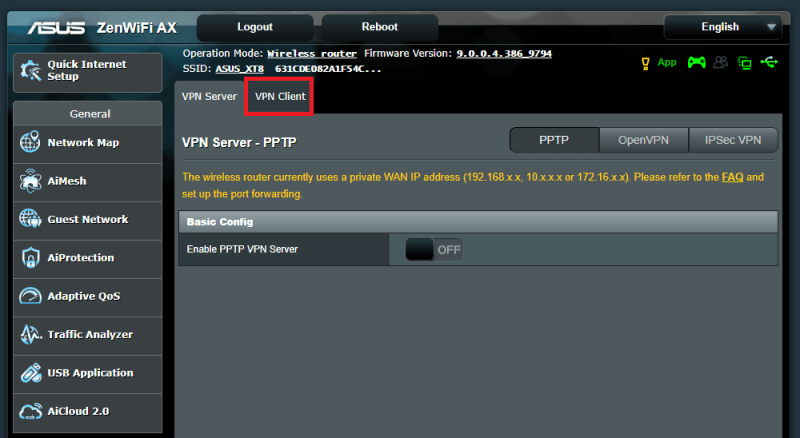Click the yellow notification lamp icon

(x=645, y=62)
